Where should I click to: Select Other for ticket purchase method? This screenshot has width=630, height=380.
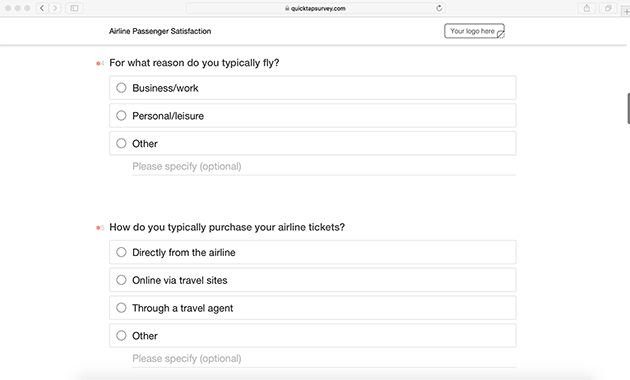click(x=313, y=335)
